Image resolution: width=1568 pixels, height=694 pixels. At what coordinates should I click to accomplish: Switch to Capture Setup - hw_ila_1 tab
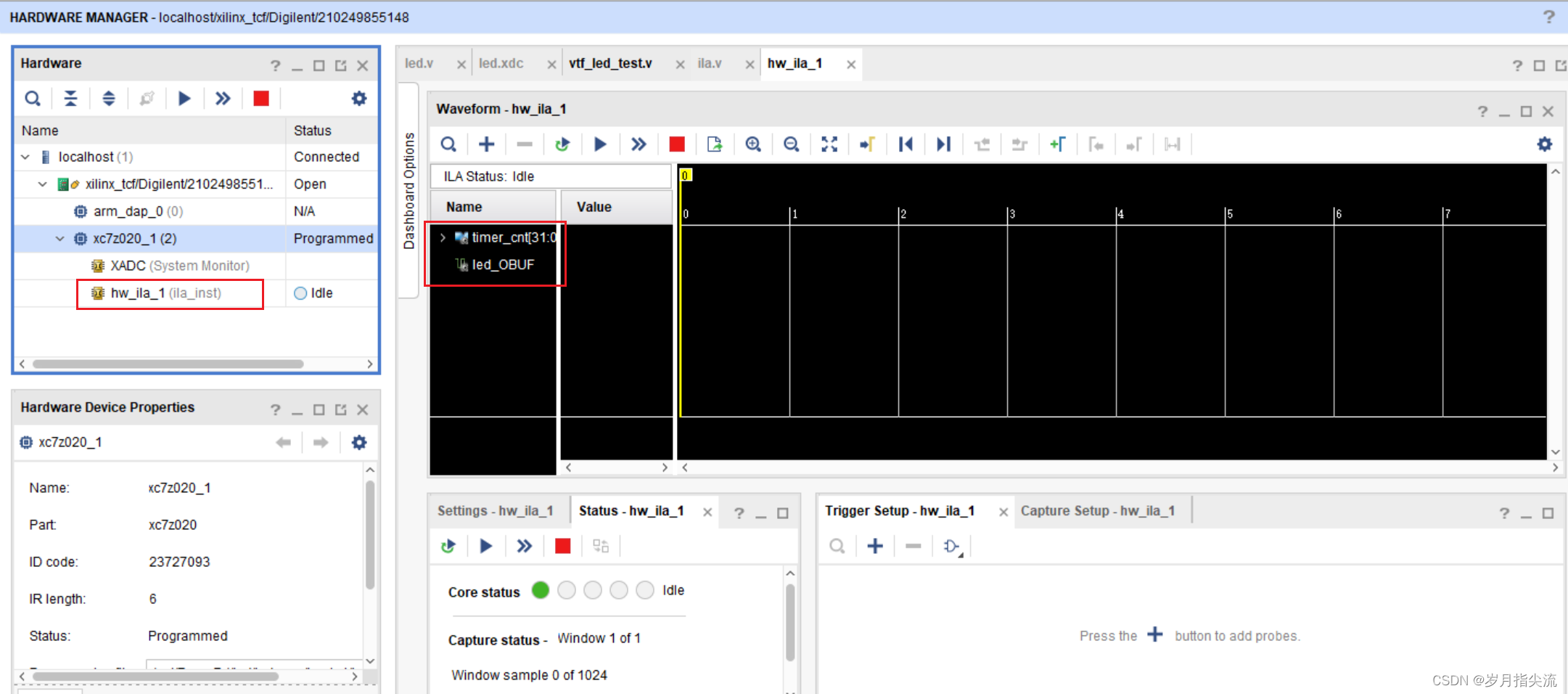1098,511
